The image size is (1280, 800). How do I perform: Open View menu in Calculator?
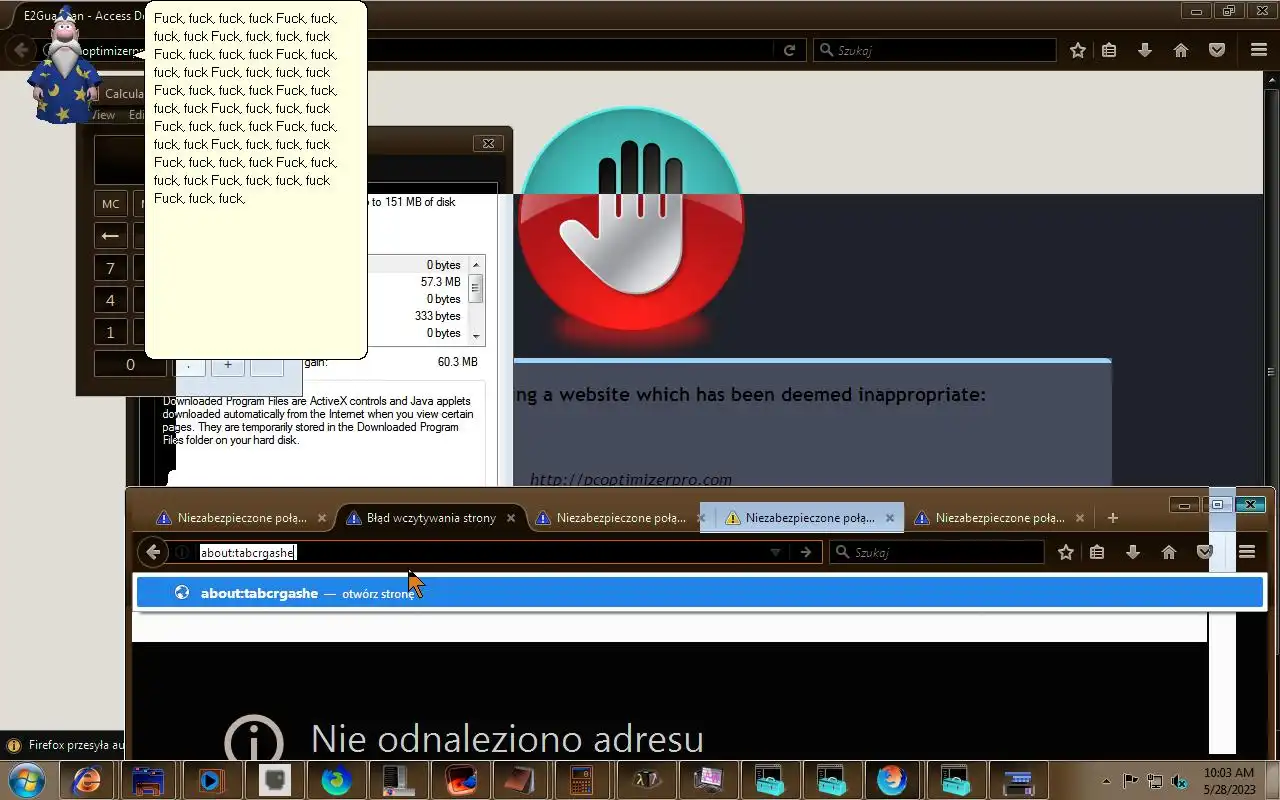[x=102, y=115]
